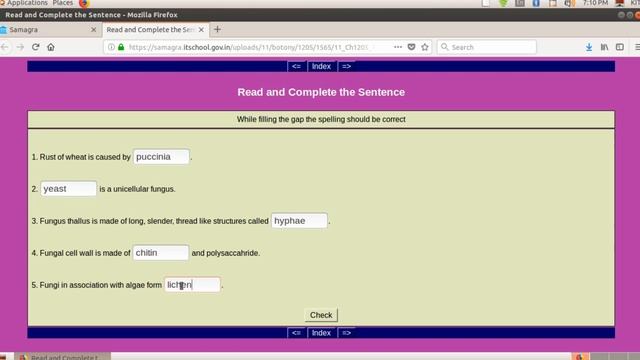The height and width of the screenshot is (360, 640).
Task: Focus the hyphae answer field
Action: (299, 221)
